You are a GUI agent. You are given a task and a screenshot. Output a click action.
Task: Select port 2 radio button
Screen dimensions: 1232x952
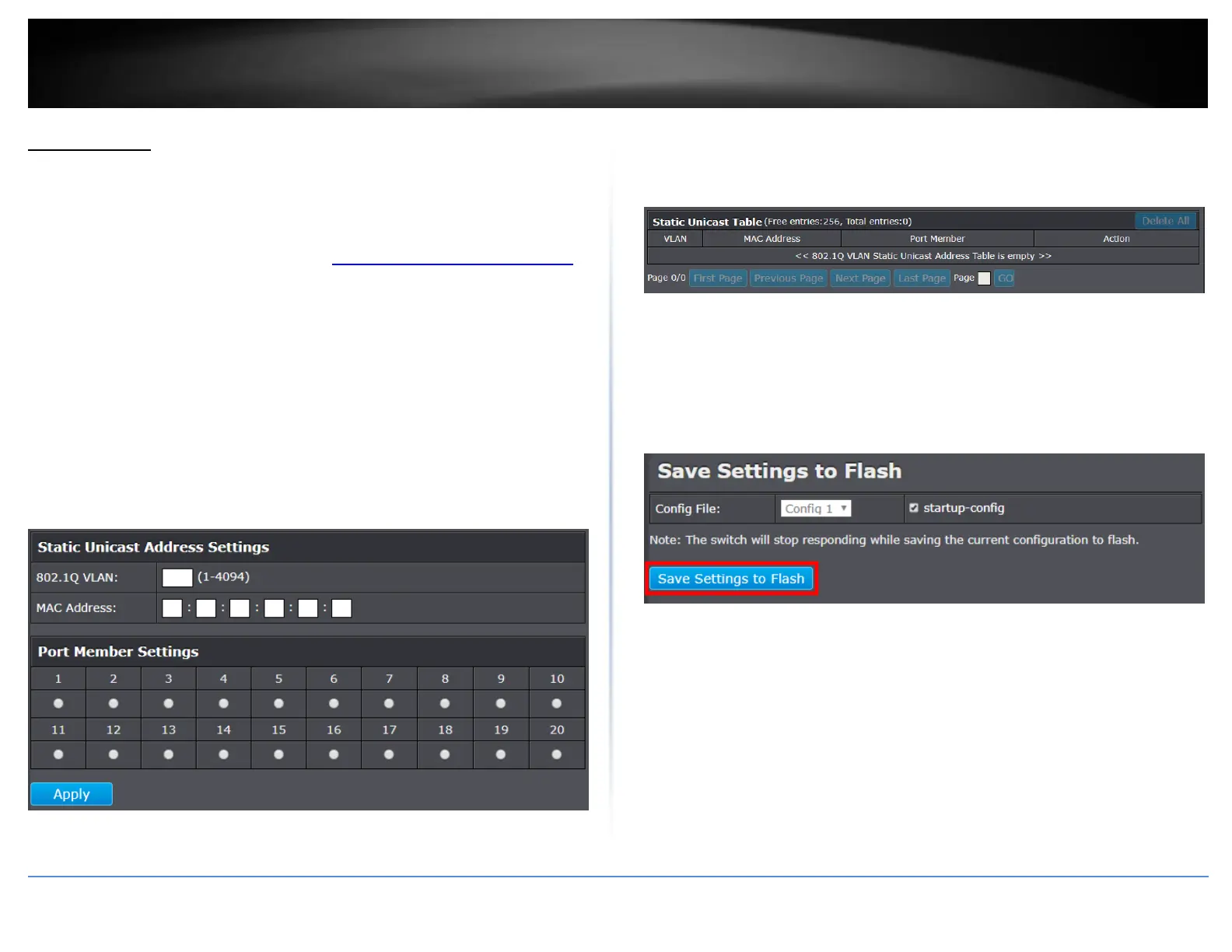(114, 704)
